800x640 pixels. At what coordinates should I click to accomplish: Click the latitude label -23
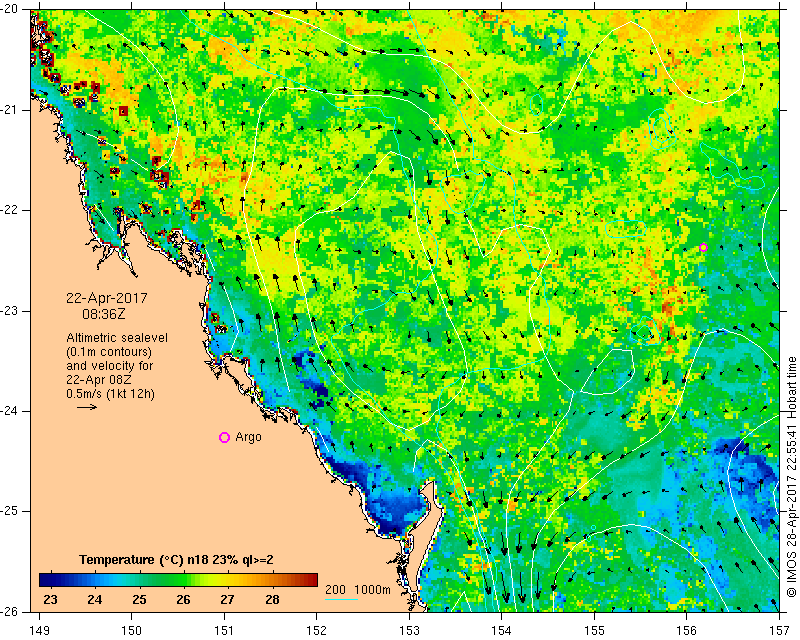[x=9, y=311]
